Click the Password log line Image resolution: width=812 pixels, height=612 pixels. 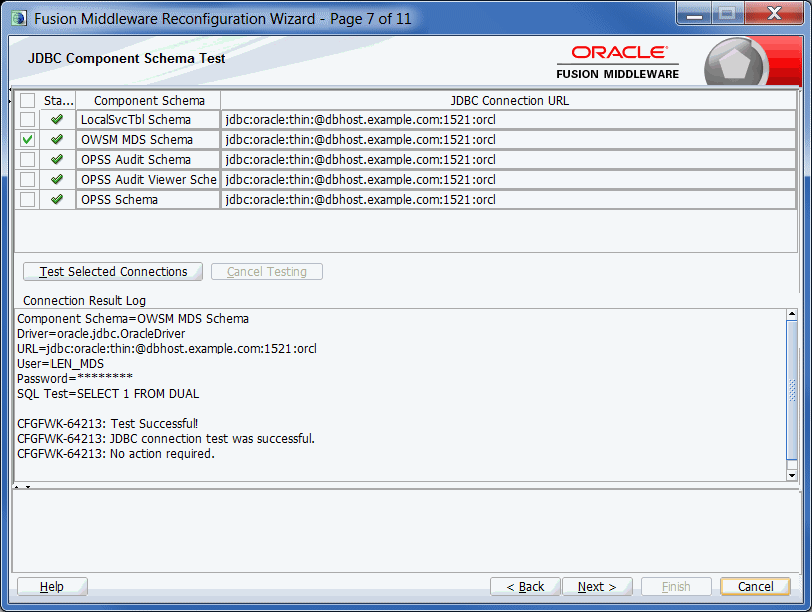click(75, 378)
